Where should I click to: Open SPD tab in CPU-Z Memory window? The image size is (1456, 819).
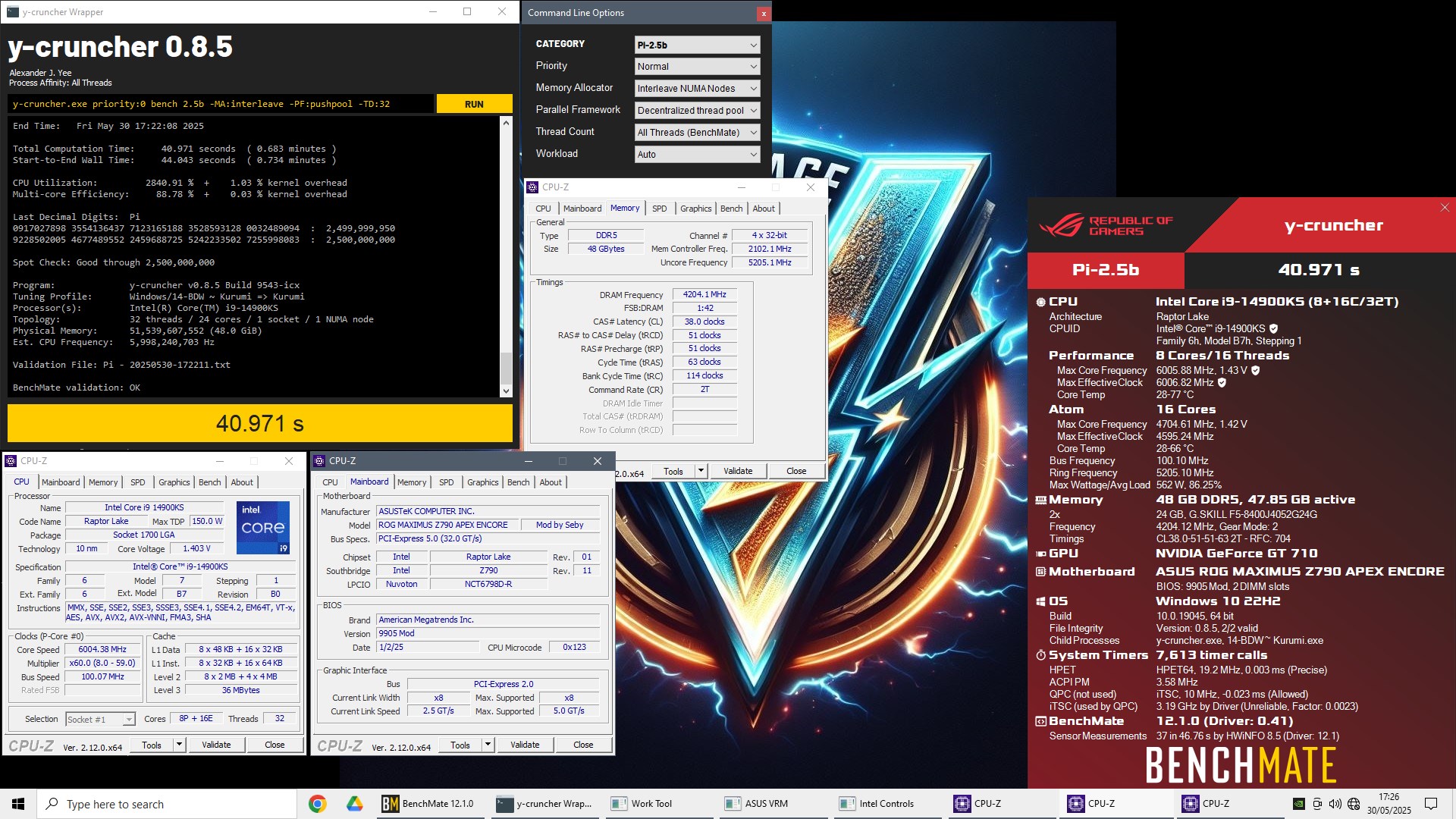660,209
